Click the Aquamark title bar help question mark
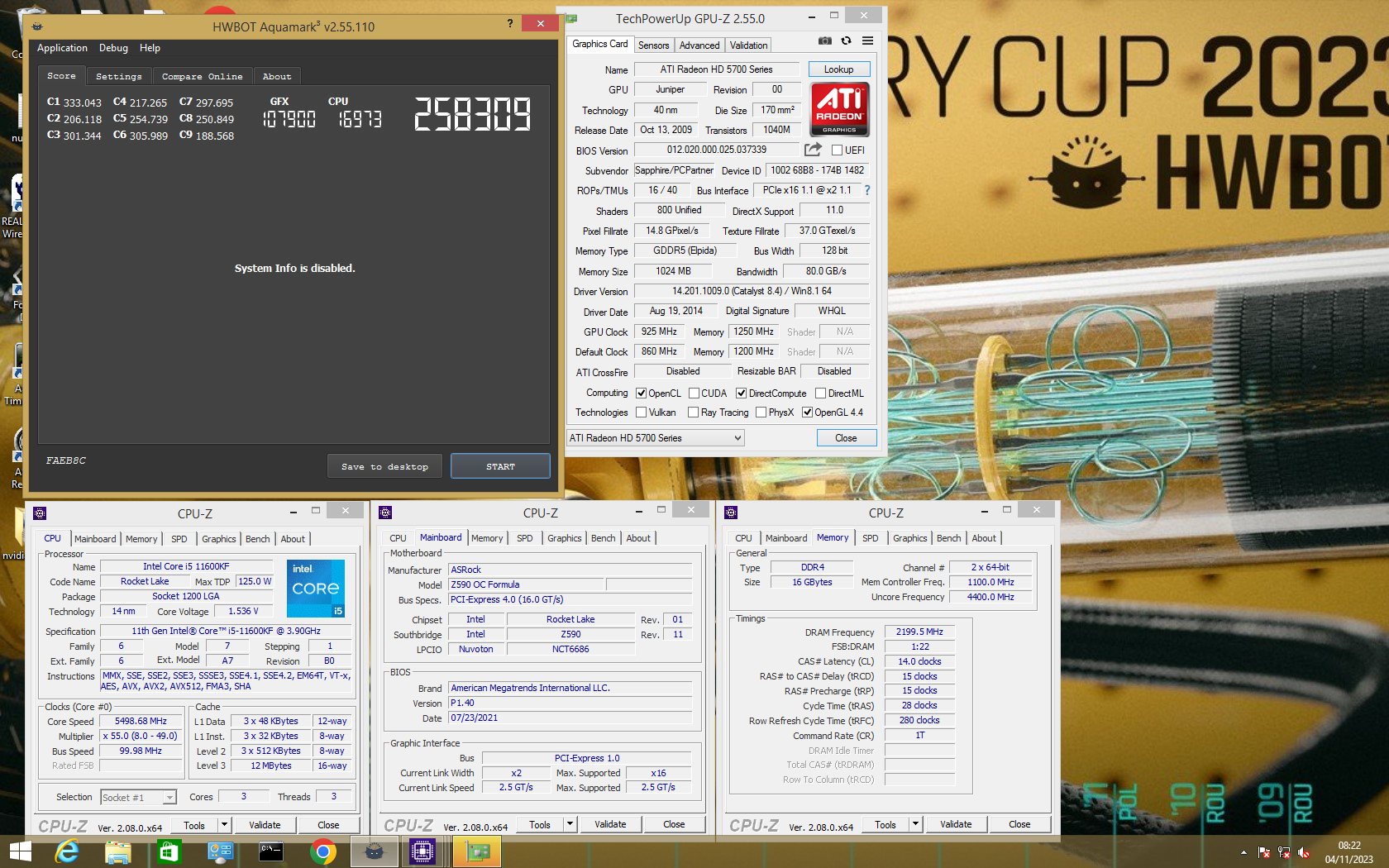The image size is (1389, 868). [509, 23]
